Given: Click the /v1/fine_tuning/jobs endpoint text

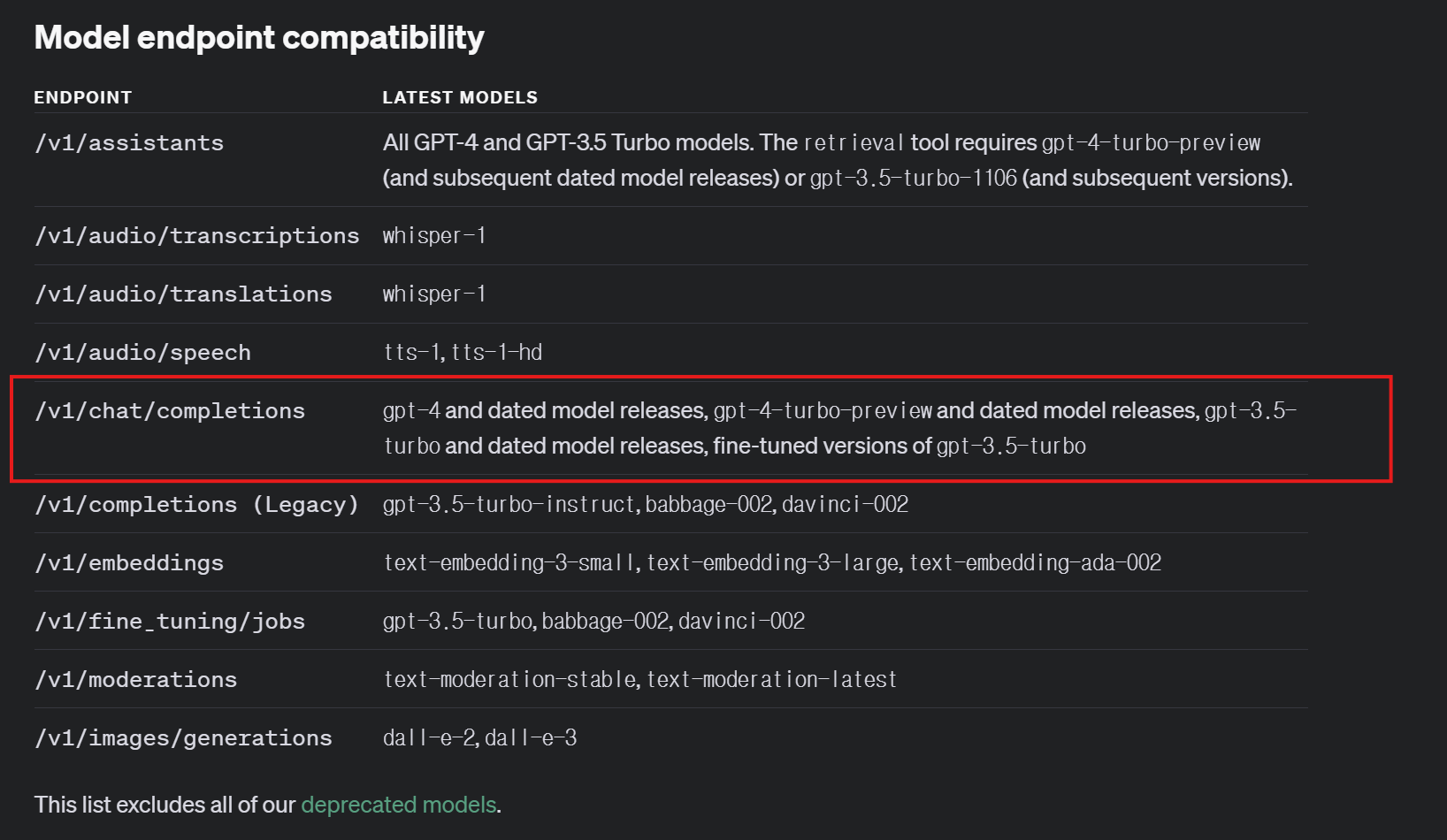Looking at the screenshot, I should click(170, 622).
